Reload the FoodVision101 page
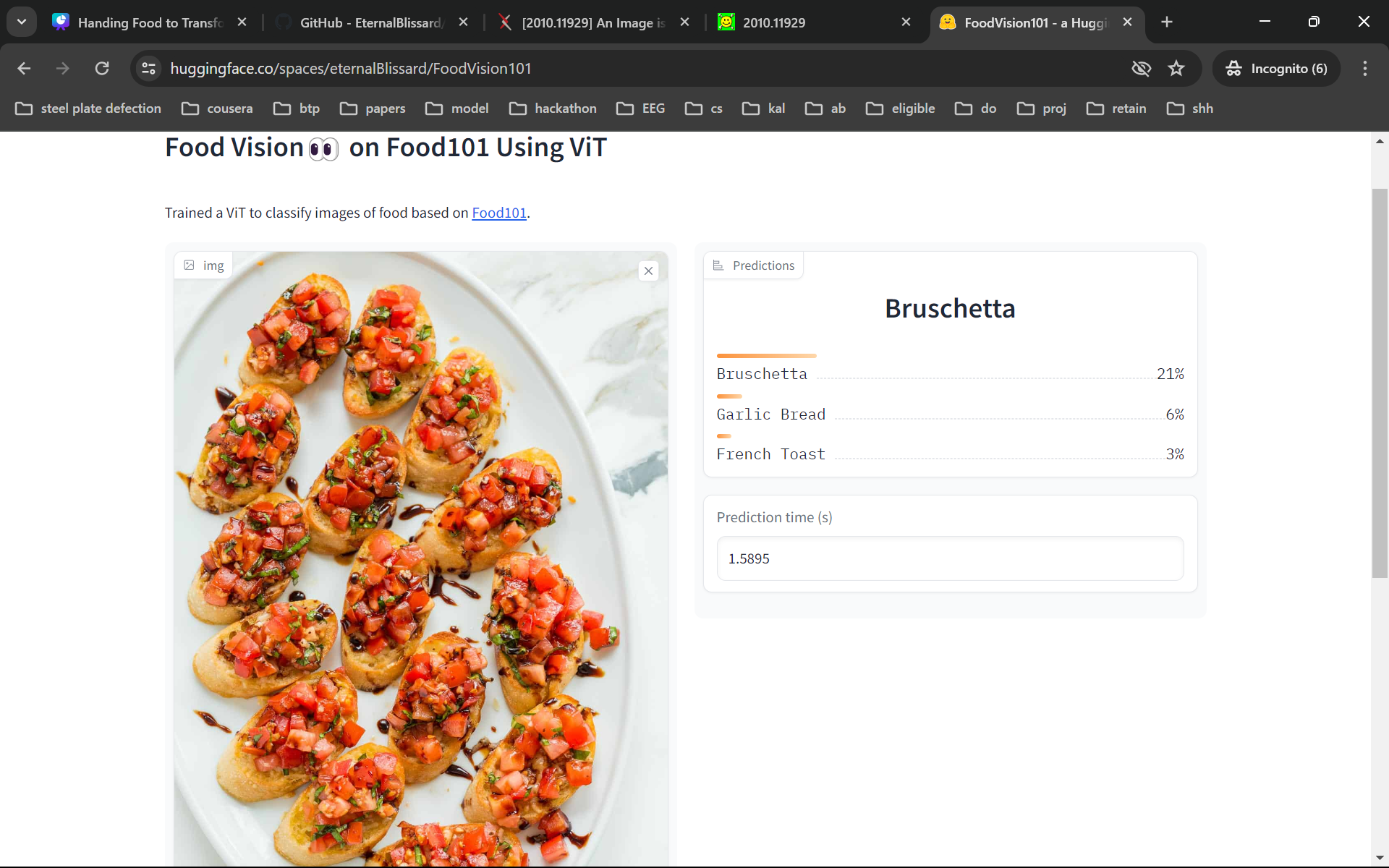 (x=102, y=69)
